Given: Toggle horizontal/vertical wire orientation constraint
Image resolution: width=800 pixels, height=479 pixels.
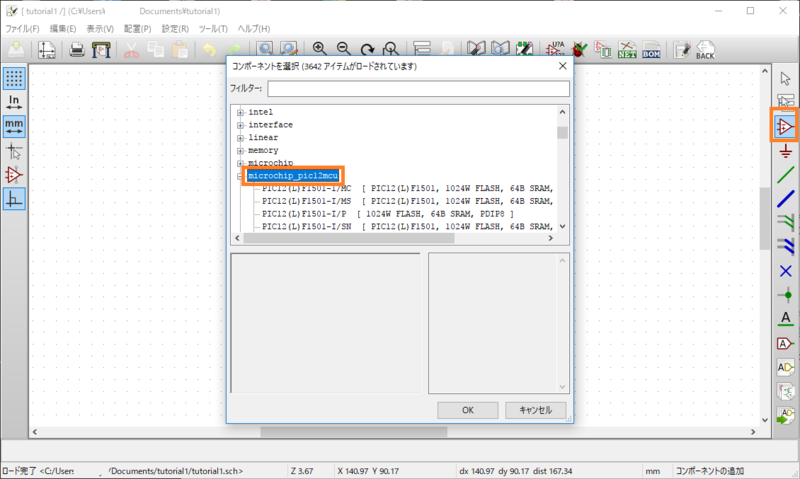Looking at the screenshot, I should (x=14, y=198).
